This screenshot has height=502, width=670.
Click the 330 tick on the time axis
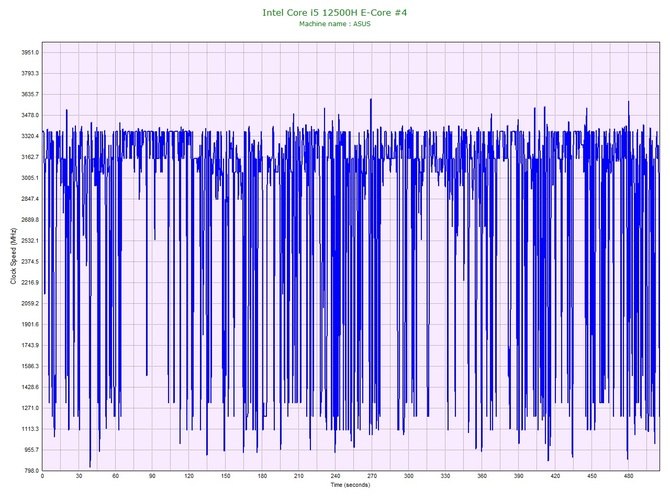pos(445,476)
